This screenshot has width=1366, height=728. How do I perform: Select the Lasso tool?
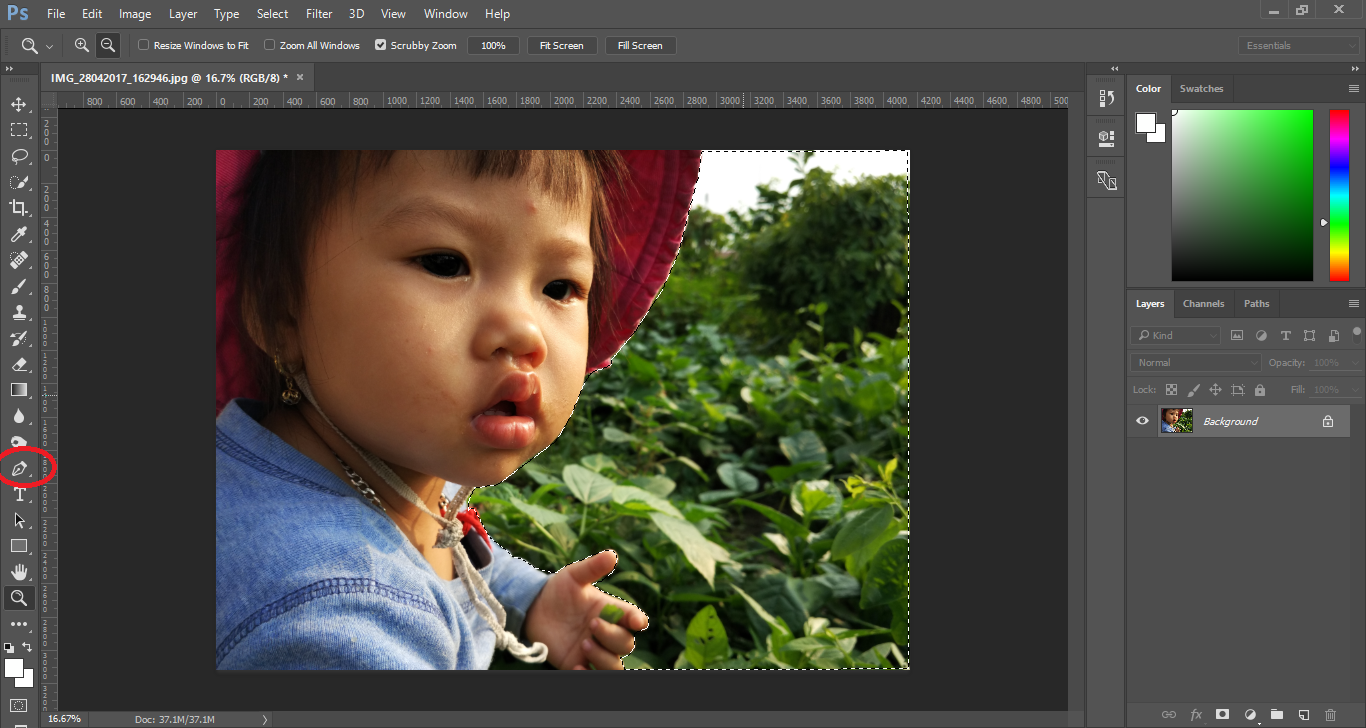pyautogui.click(x=19, y=156)
